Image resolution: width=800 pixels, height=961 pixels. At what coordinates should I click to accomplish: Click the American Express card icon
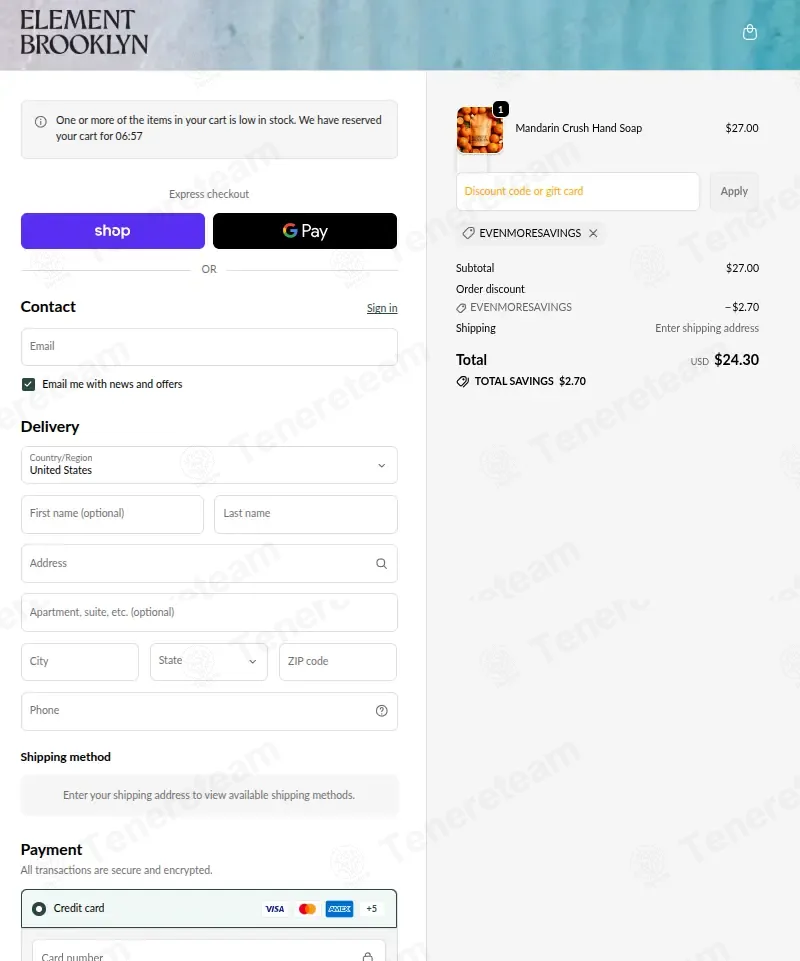339,909
